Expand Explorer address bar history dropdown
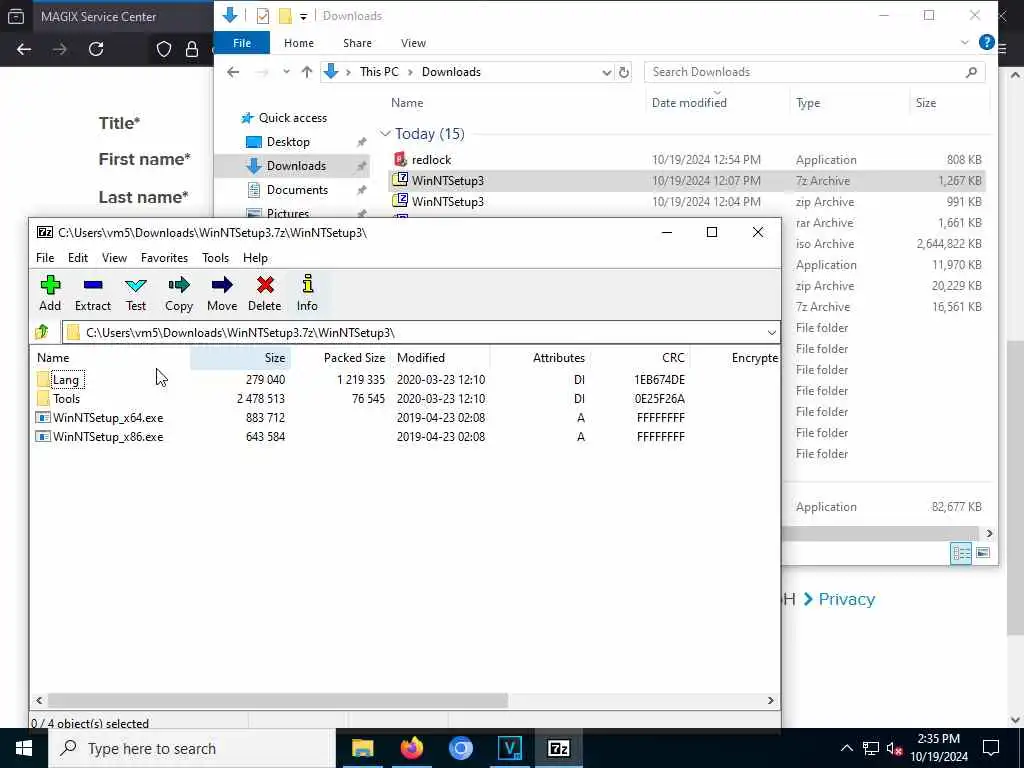The width and height of the screenshot is (1024, 768). pyautogui.click(x=607, y=72)
